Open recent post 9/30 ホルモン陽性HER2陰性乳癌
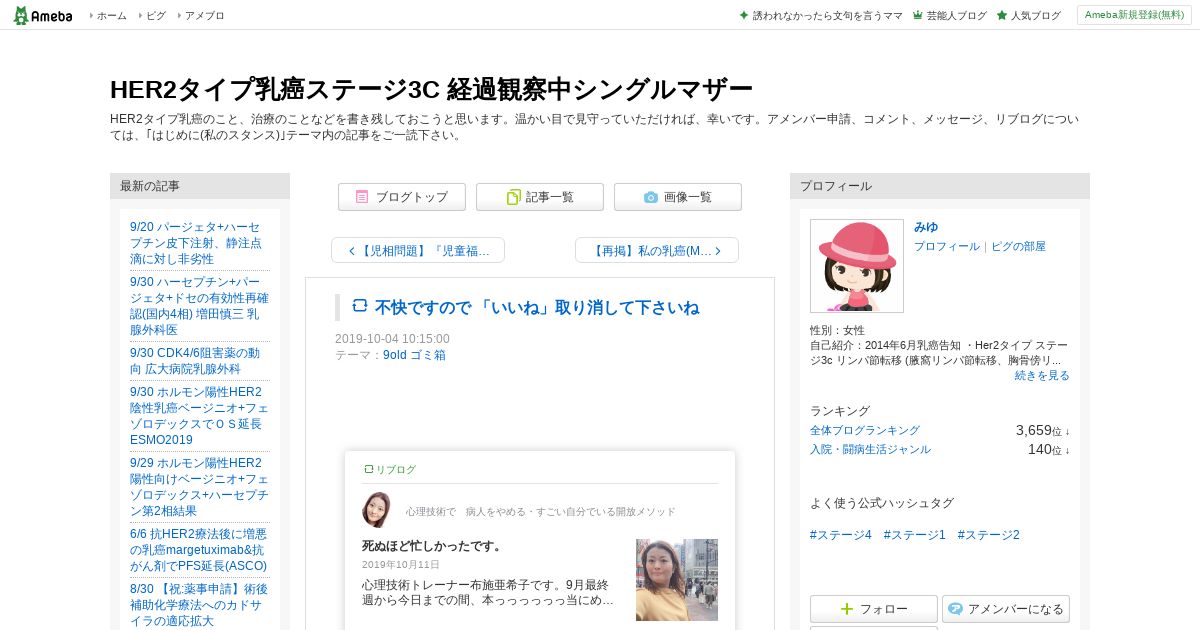Screen dimensions: 1200x630 (x=199, y=416)
